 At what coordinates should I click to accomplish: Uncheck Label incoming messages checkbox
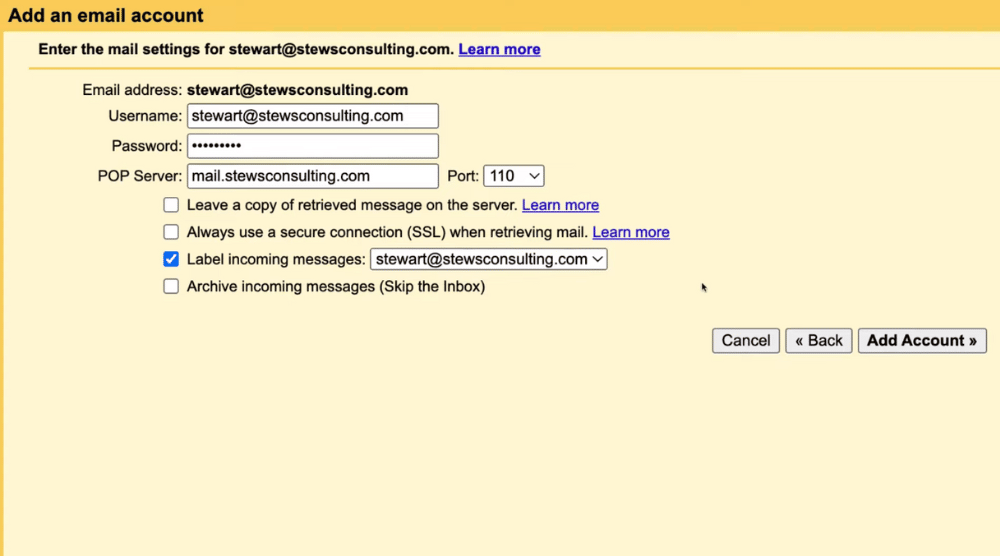(x=171, y=259)
